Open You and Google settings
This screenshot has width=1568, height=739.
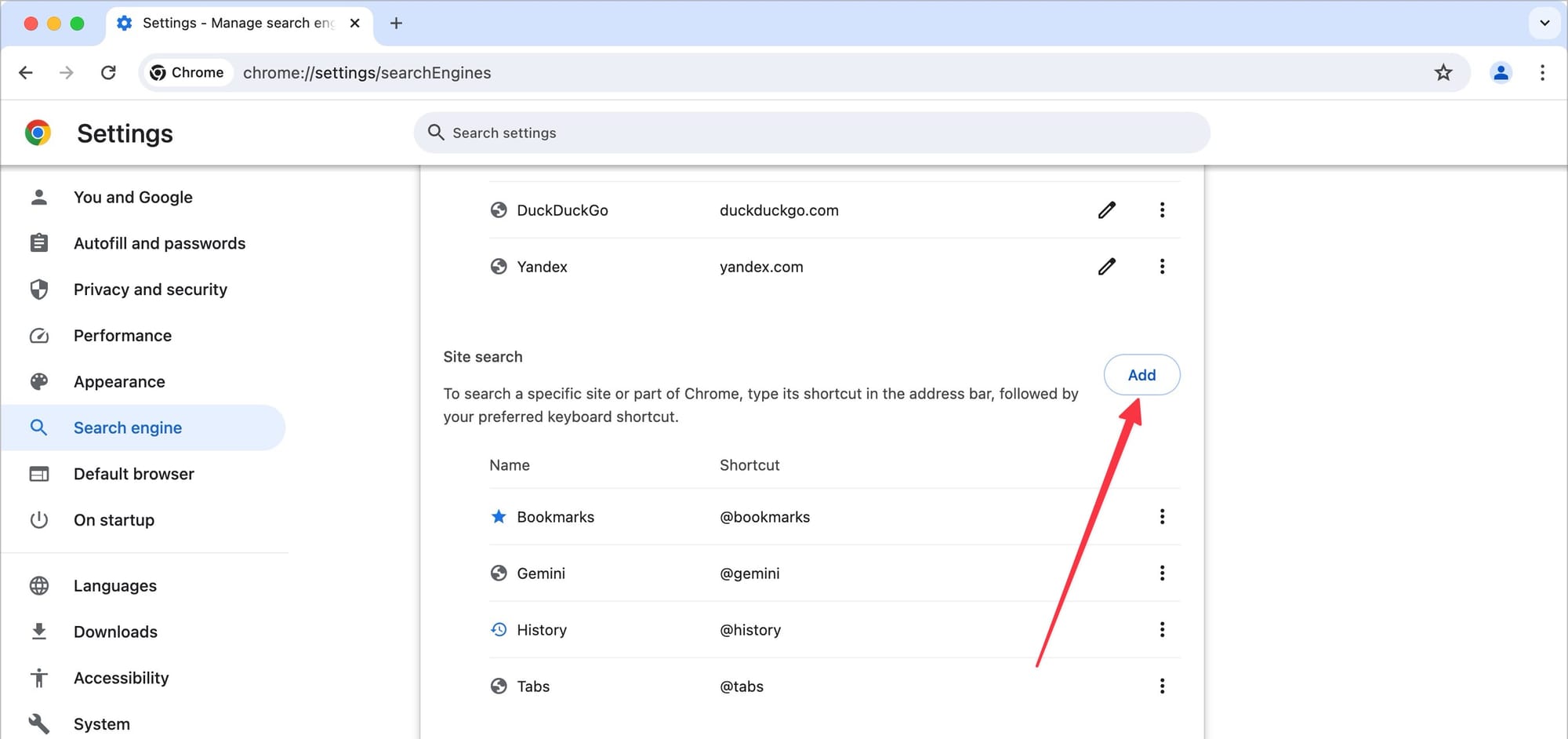pos(143,197)
